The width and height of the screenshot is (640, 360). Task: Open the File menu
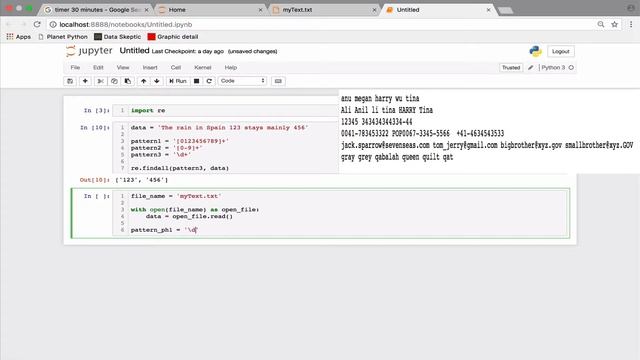point(75,67)
